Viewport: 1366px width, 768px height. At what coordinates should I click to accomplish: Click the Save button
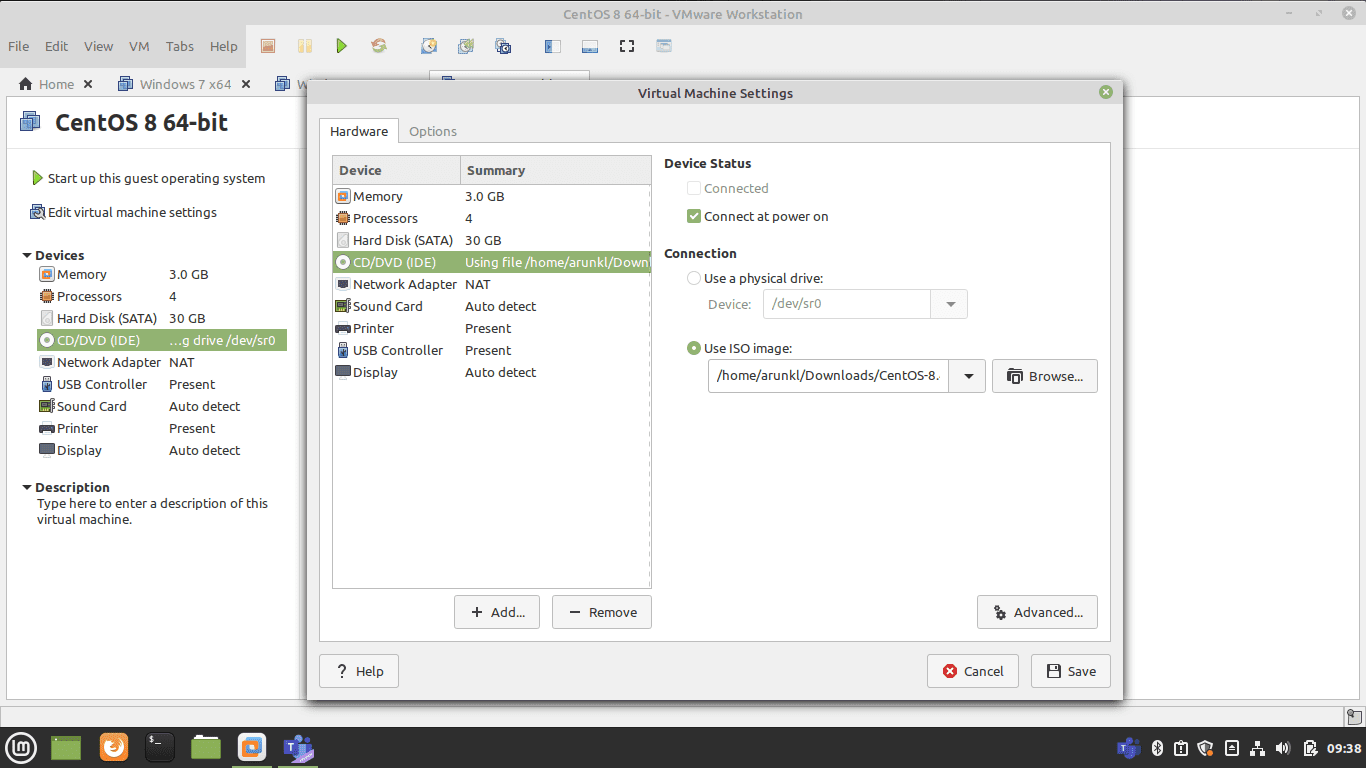click(x=1071, y=671)
